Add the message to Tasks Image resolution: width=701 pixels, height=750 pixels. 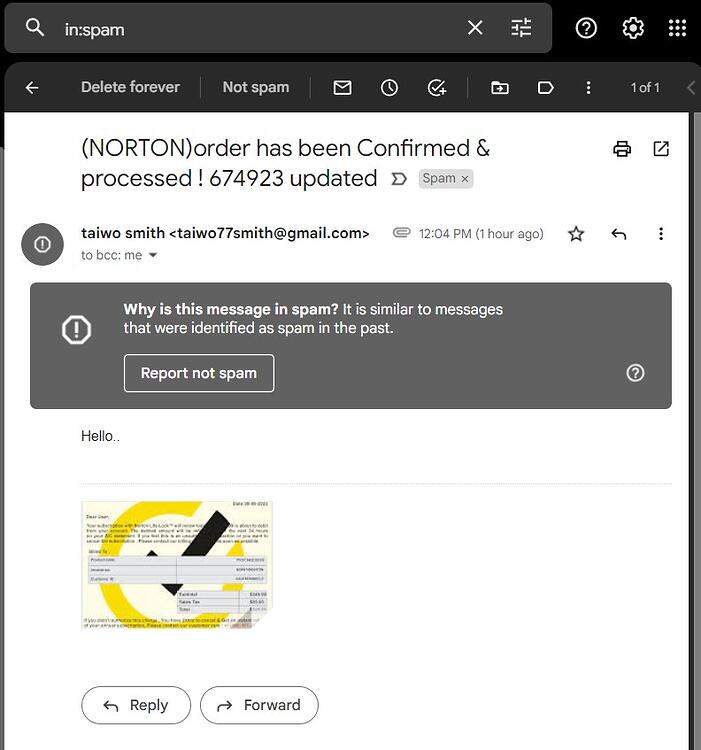(x=437, y=88)
